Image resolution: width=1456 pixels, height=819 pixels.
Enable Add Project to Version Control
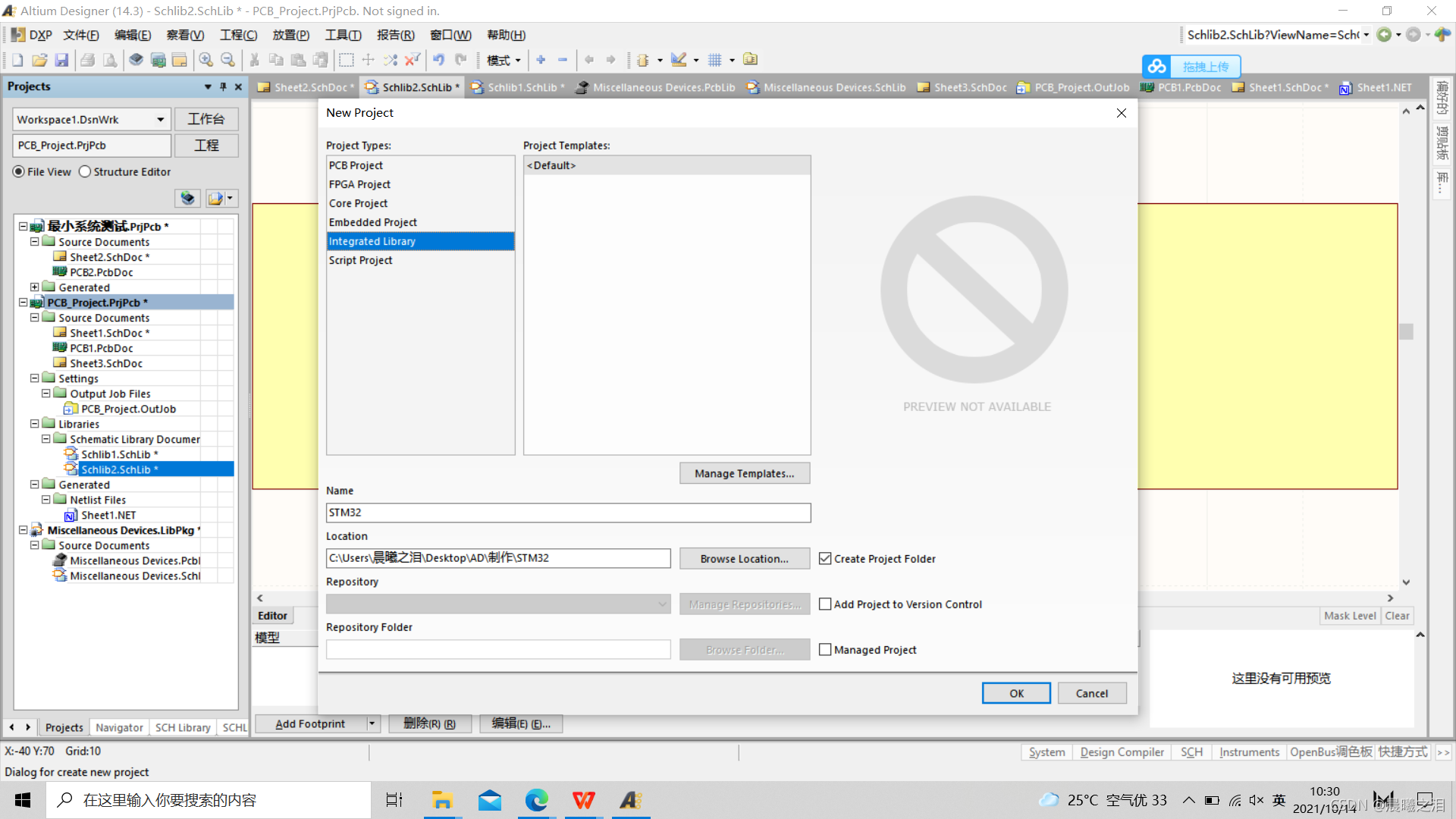[825, 604]
